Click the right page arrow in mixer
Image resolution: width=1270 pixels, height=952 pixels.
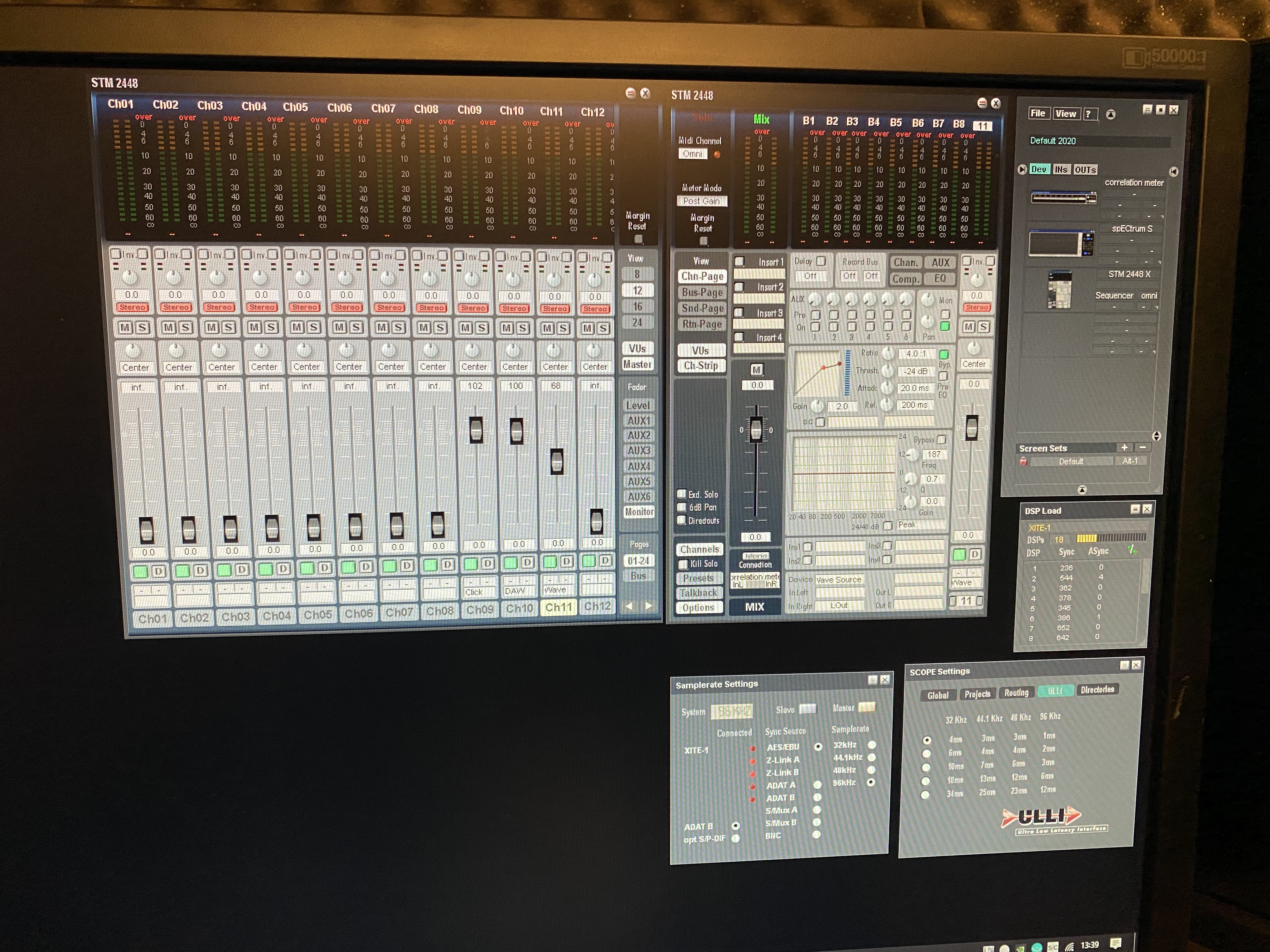649,605
